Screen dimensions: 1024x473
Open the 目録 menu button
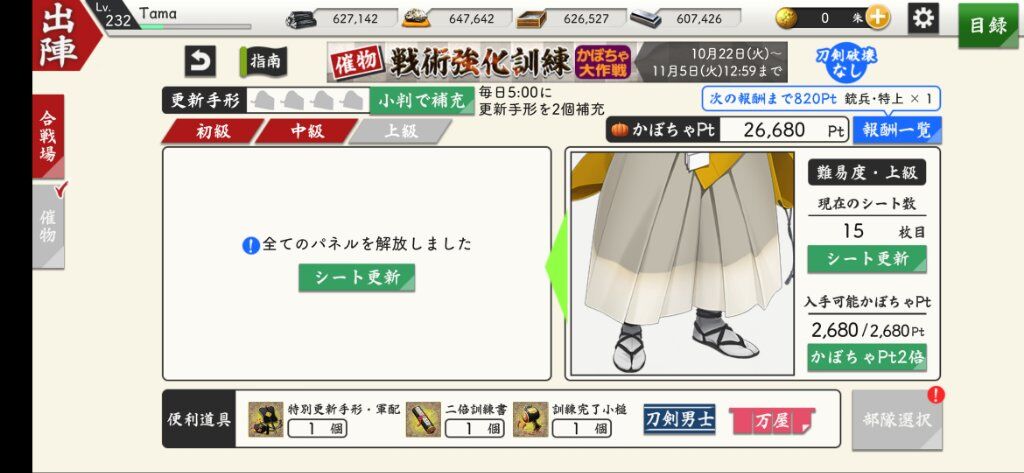[x=987, y=26]
